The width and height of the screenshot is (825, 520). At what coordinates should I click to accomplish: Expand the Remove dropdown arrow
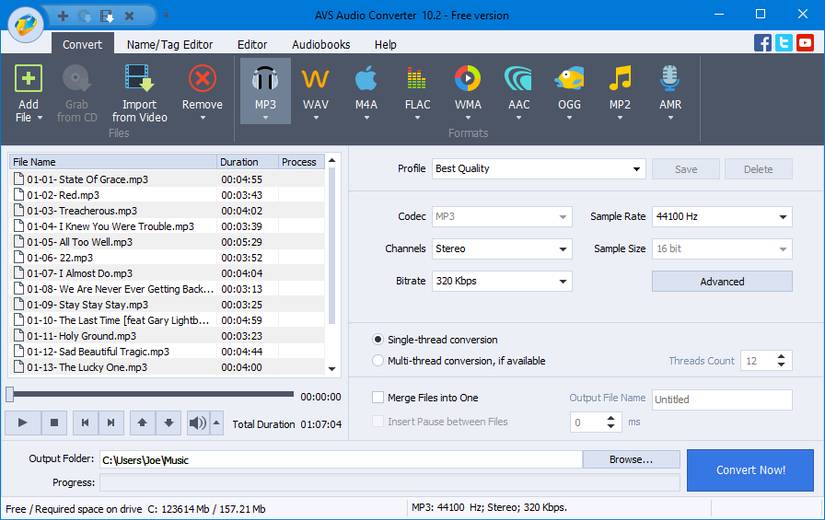point(202,118)
